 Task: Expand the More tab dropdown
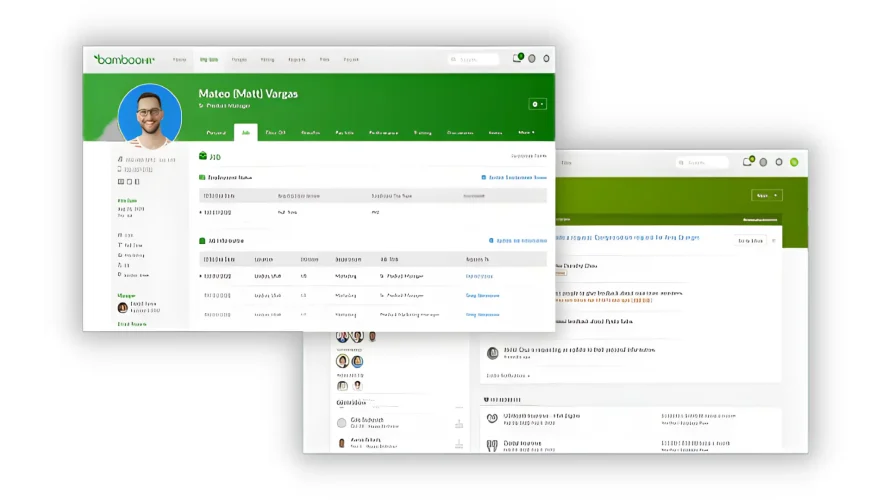[526, 133]
